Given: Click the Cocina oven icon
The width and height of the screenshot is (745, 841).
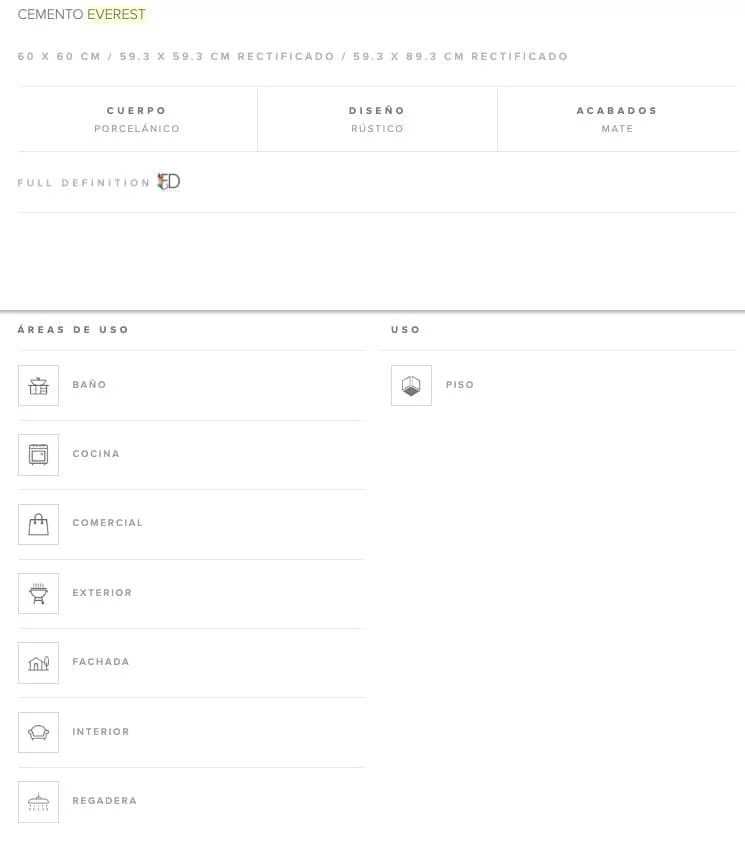Looking at the screenshot, I should [38, 454].
